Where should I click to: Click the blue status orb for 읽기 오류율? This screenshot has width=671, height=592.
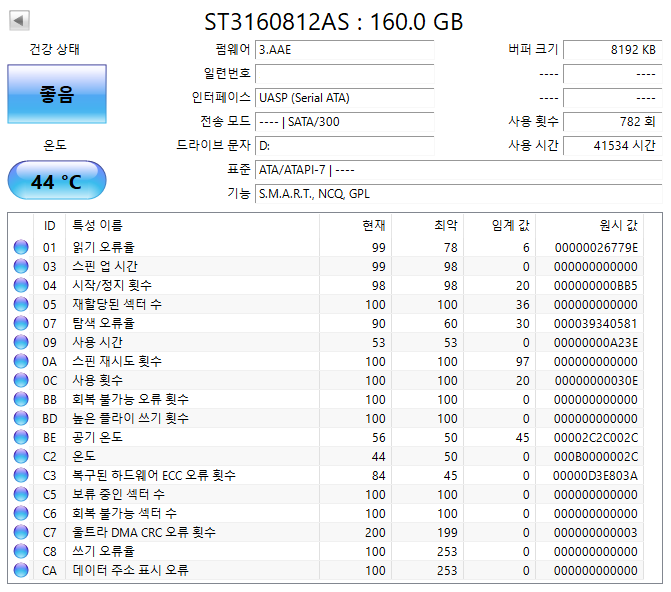click(21, 248)
